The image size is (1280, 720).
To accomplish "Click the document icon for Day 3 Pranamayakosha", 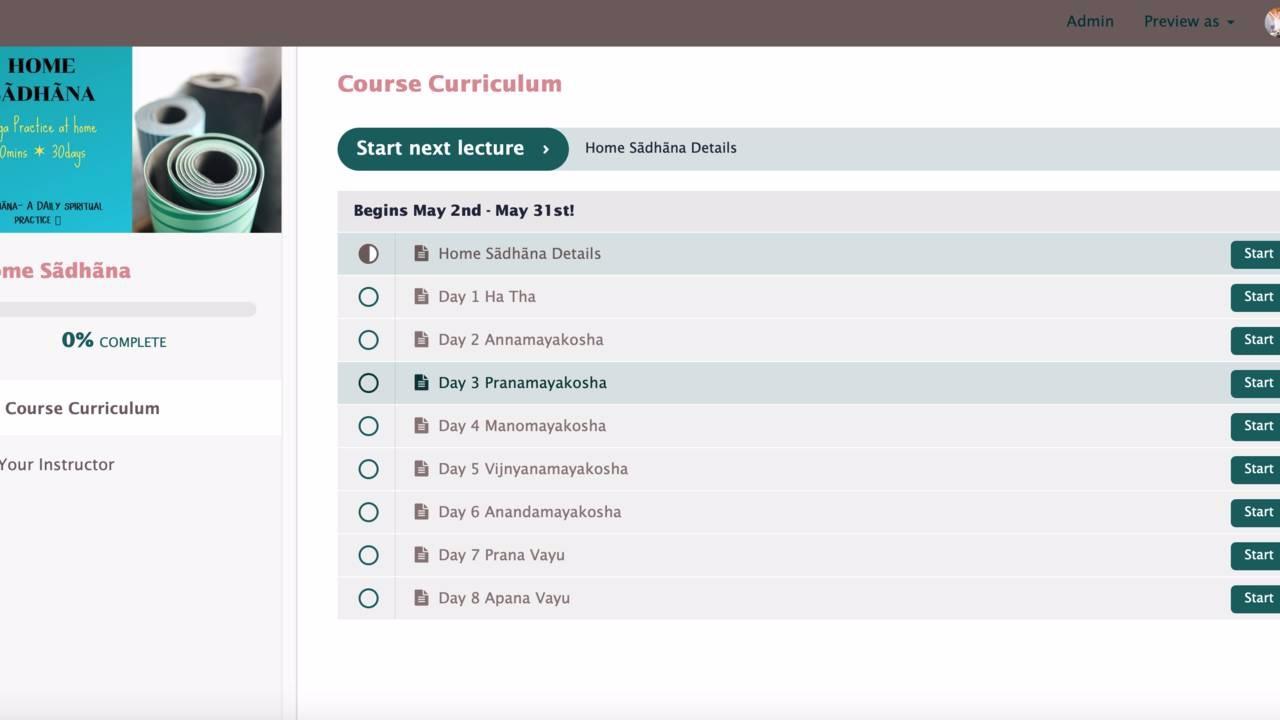I will pos(421,383).
